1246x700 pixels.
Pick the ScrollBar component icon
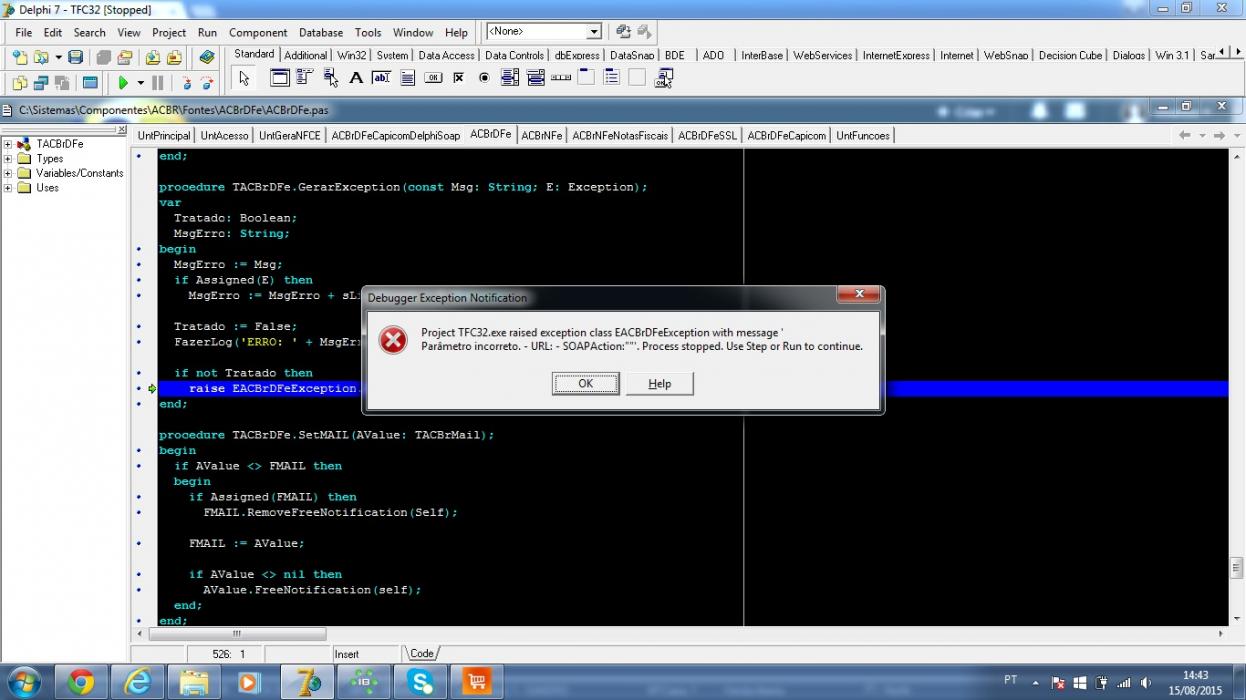(561, 78)
